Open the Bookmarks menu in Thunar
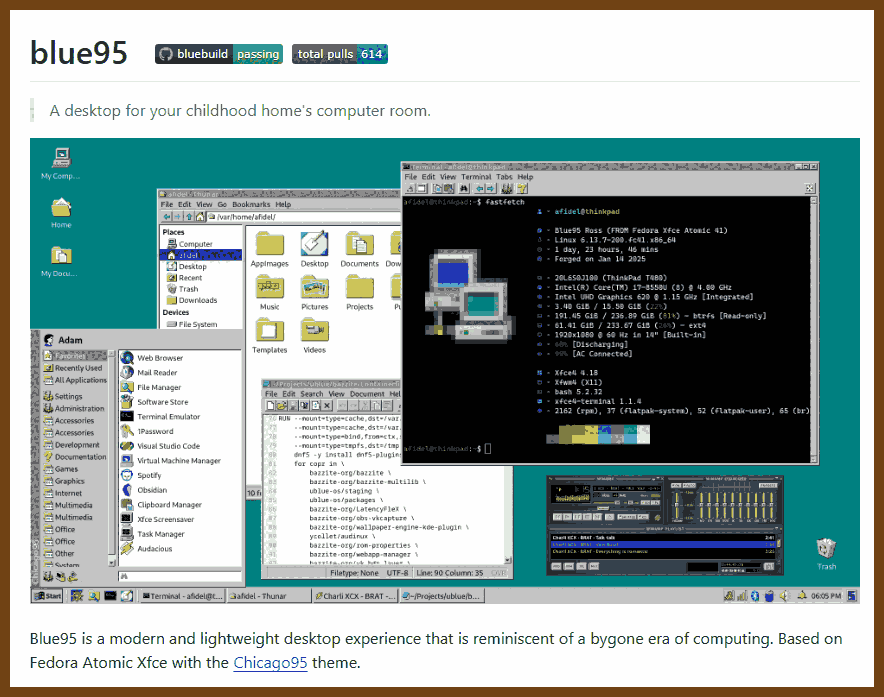884x697 pixels. [x=251, y=204]
